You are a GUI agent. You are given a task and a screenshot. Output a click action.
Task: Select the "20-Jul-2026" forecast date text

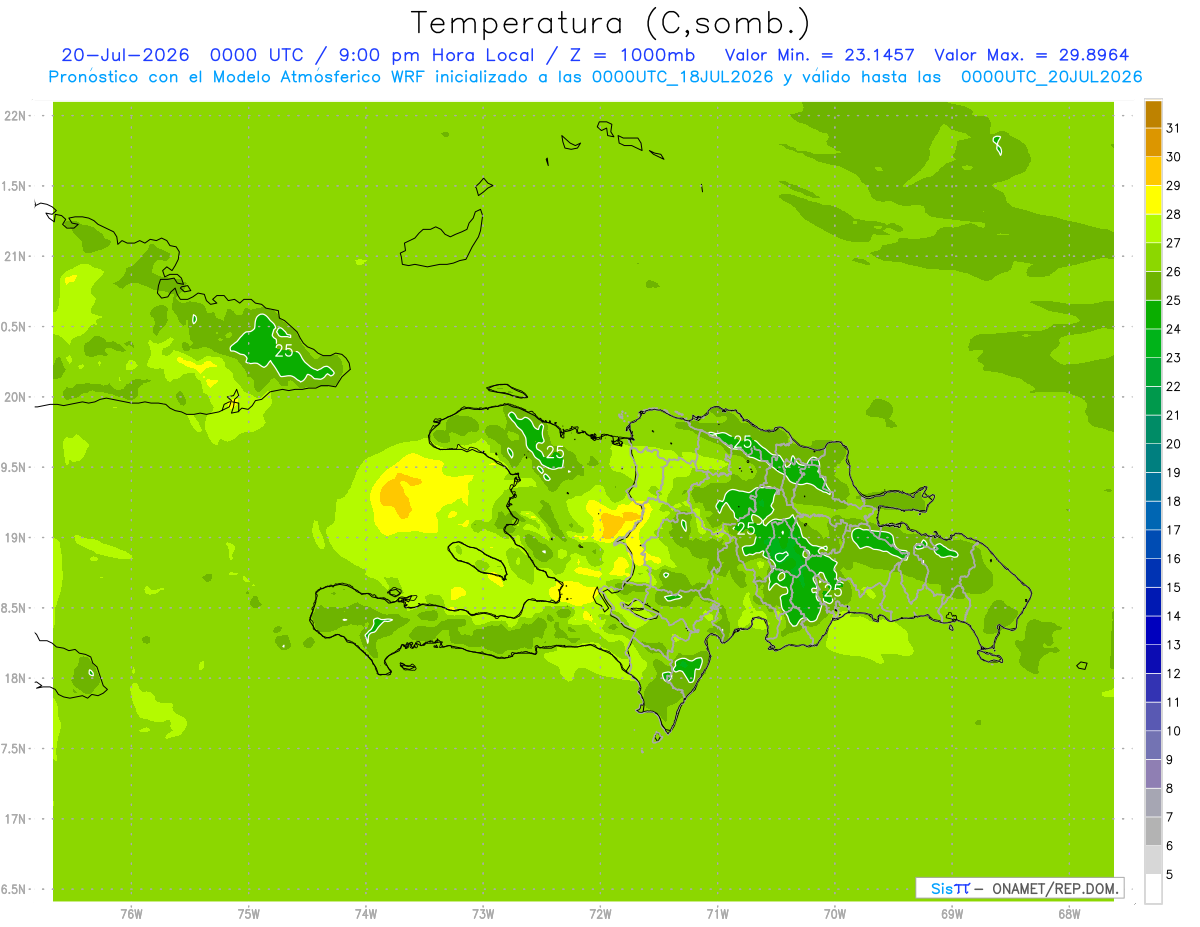click(x=126, y=55)
